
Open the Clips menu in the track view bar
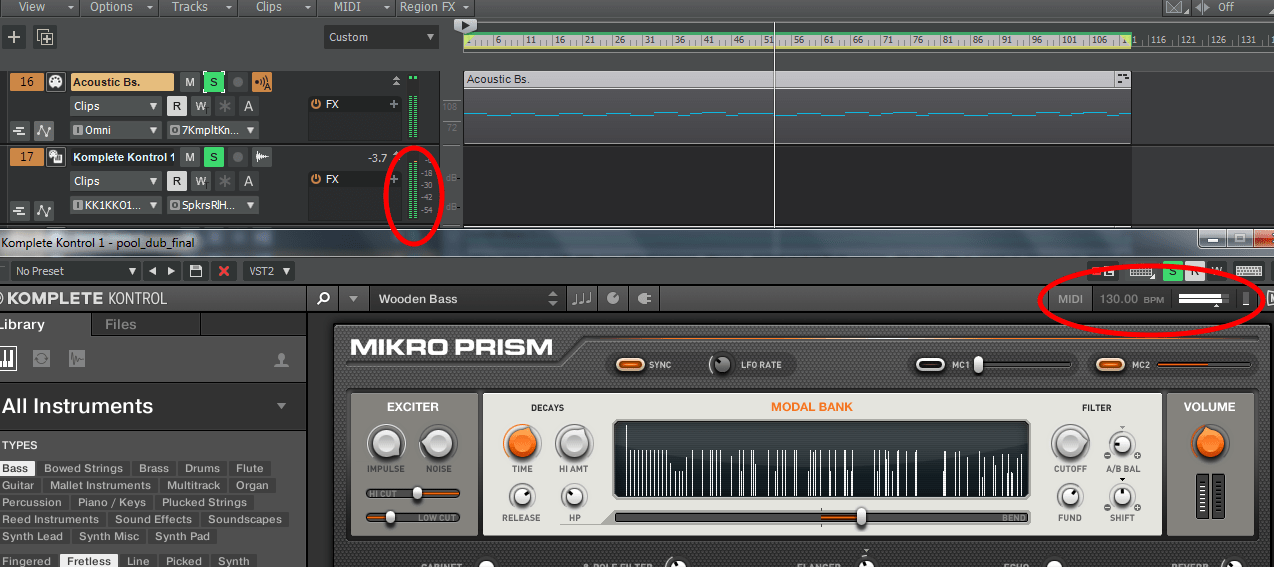click(x=277, y=7)
